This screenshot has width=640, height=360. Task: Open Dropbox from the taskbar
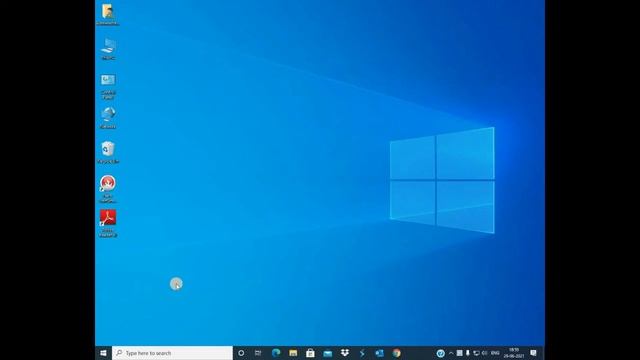(344, 353)
